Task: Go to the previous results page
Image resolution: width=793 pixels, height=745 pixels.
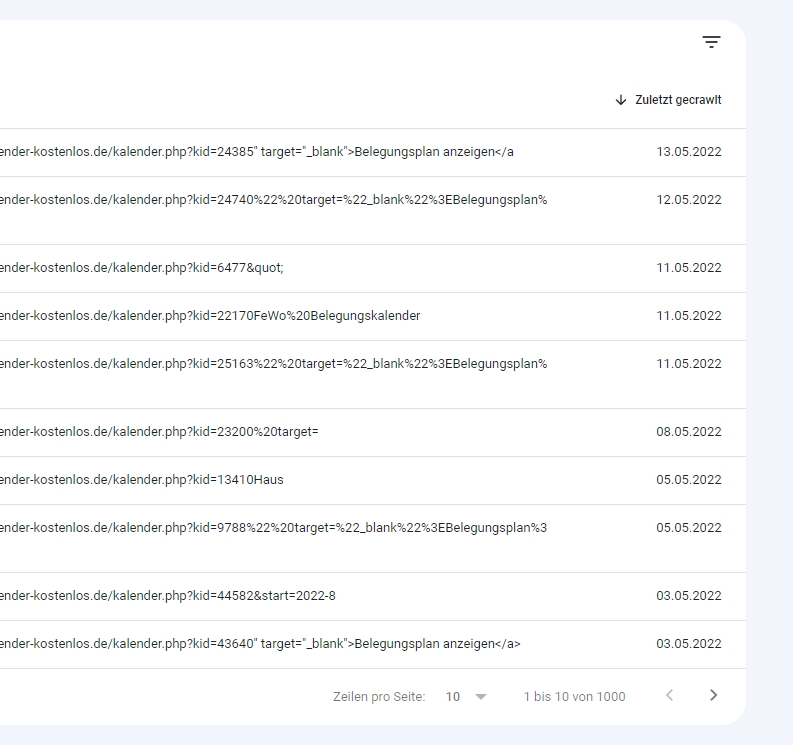Action: click(x=669, y=696)
